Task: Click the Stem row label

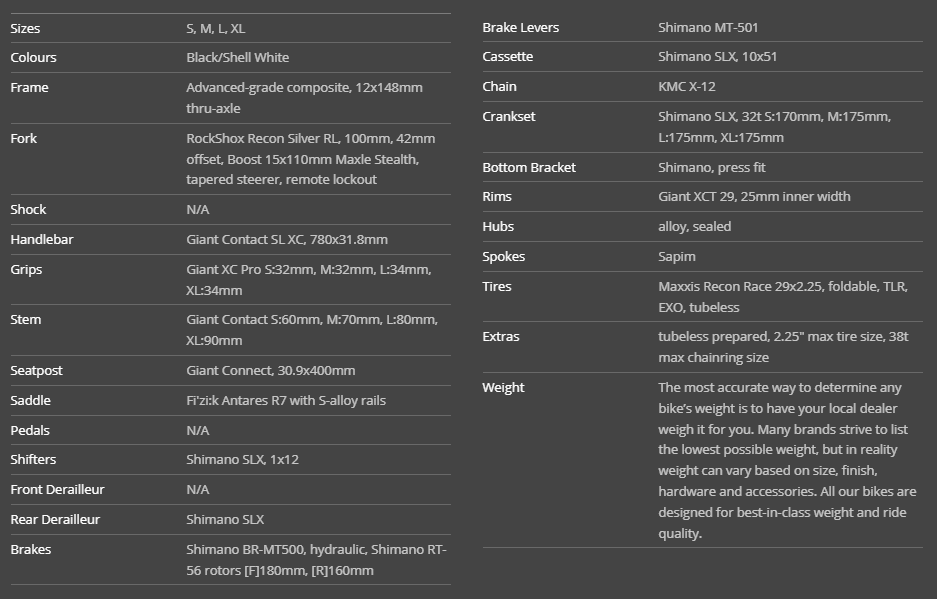Action: pyautogui.click(x=26, y=320)
